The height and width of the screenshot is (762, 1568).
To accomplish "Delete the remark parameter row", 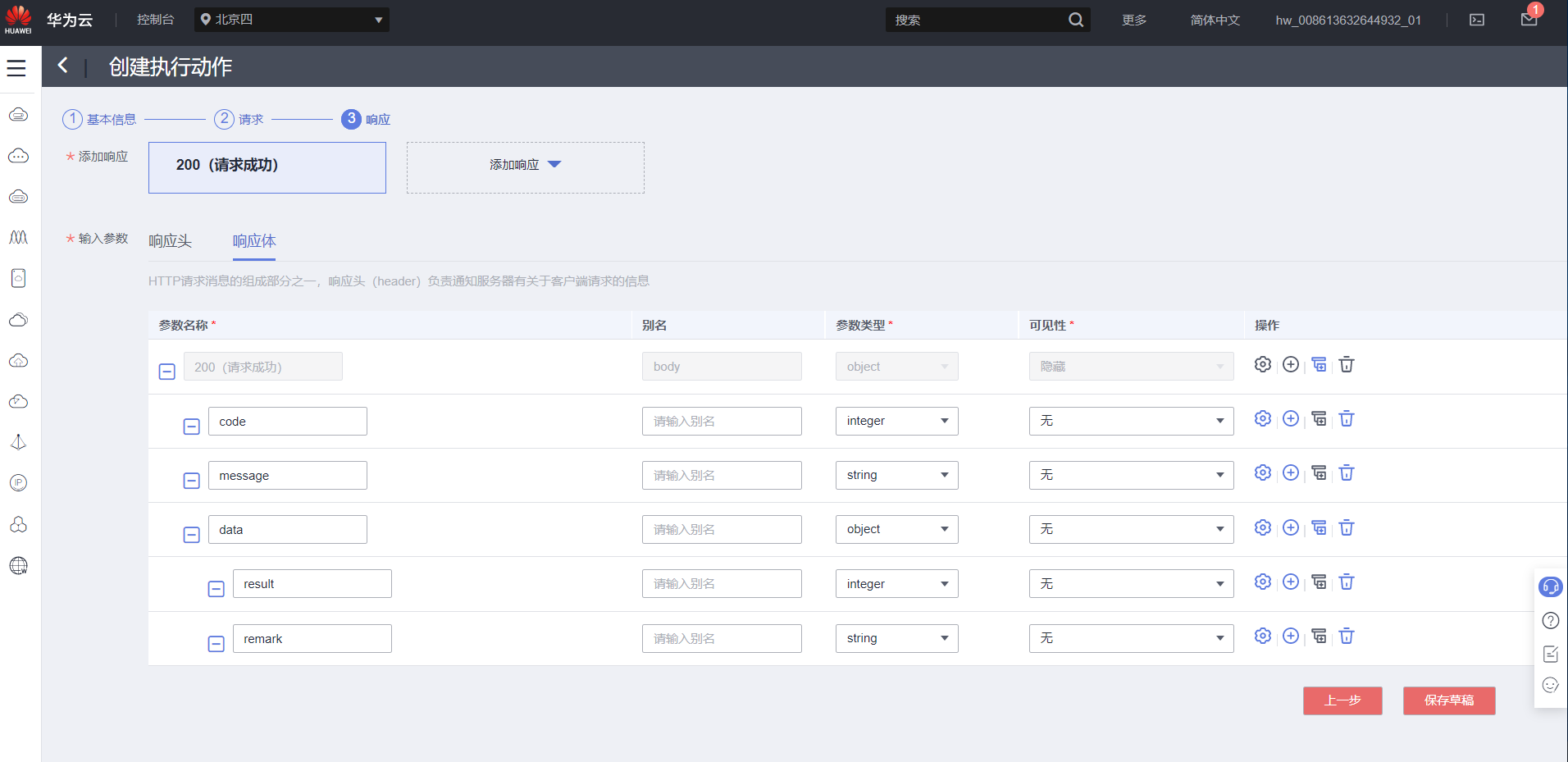I will (1347, 637).
